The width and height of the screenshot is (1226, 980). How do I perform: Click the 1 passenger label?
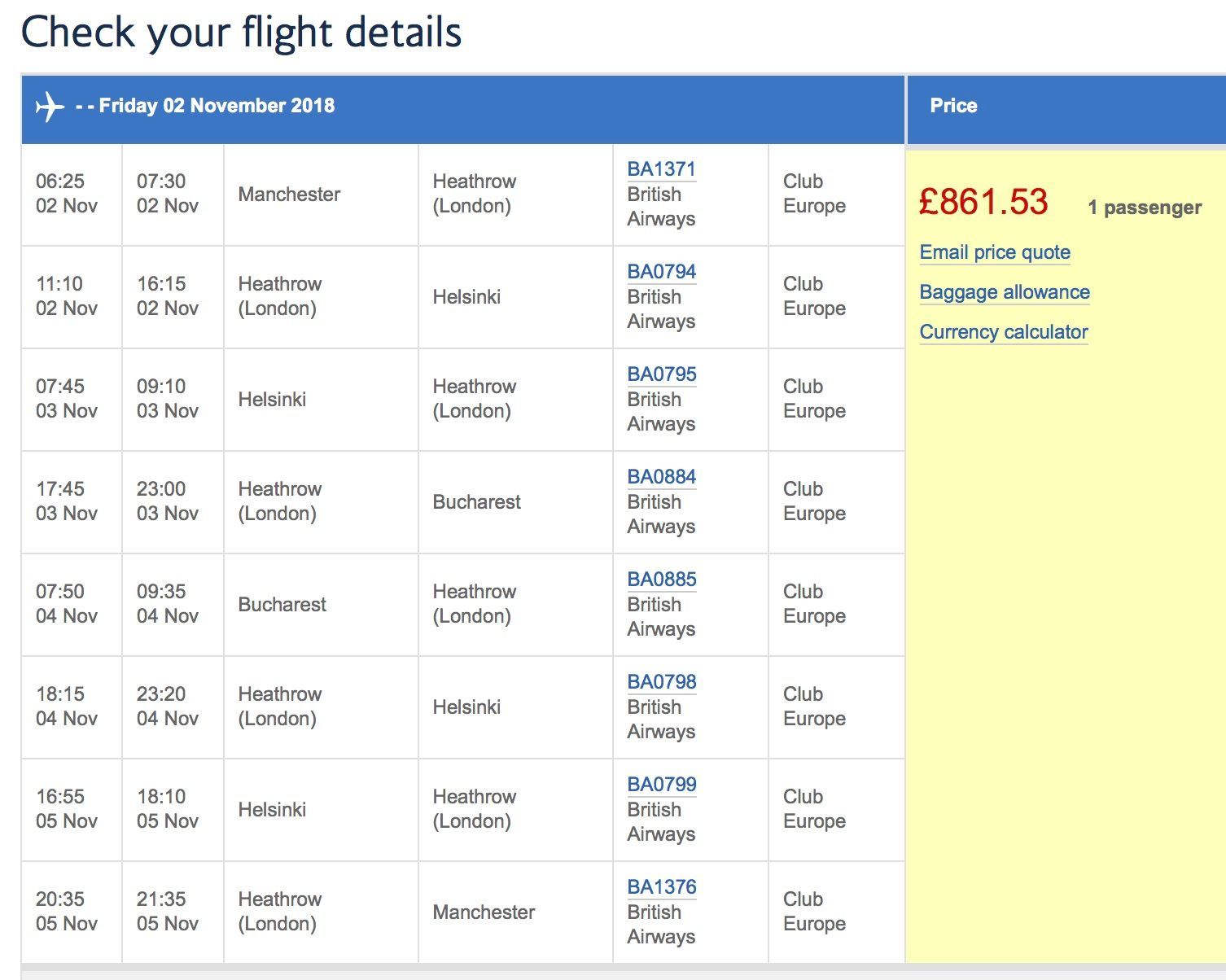click(x=1145, y=208)
